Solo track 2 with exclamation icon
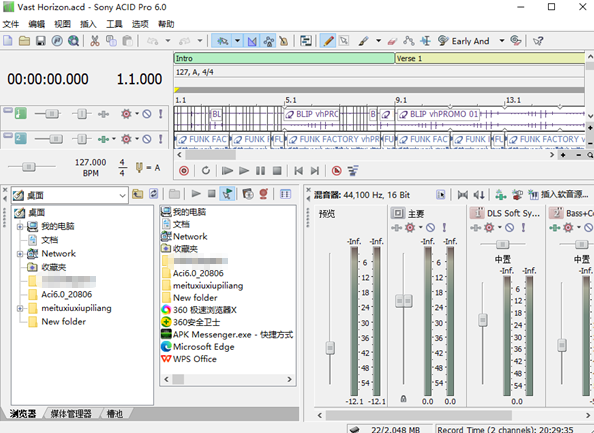This screenshot has height=433, width=594. point(161,139)
